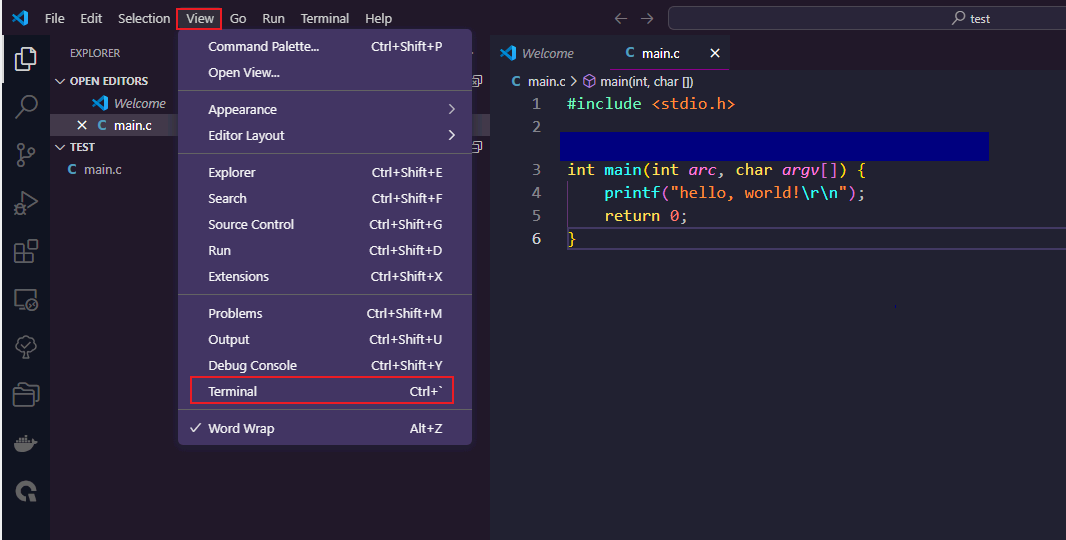Click the bottom activity bar G-shaped icon
Viewport: 1066px width, 540px height.
[26, 491]
